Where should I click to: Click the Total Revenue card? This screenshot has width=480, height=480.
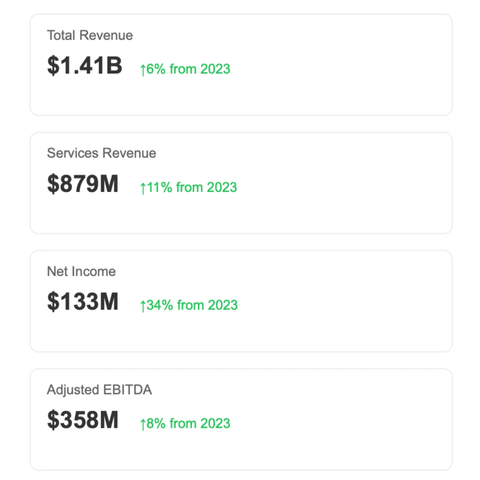tap(241, 65)
